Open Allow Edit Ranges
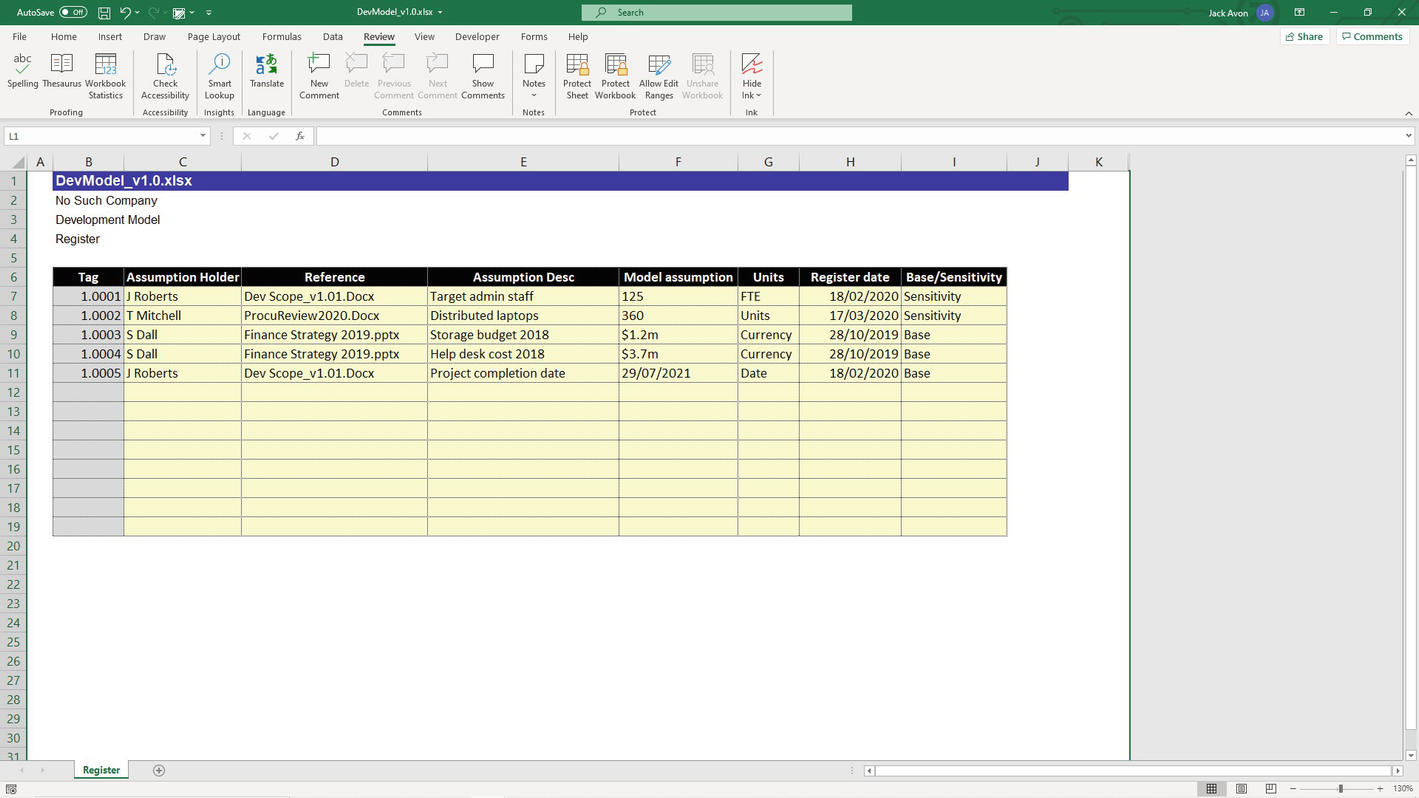The height and width of the screenshot is (798, 1419). coord(658,72)
